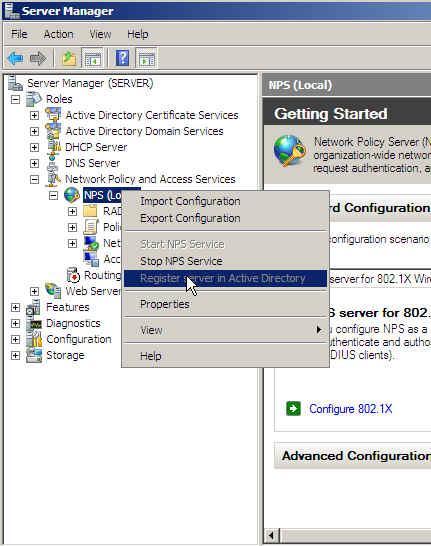The width and height of the screenshot is (431, 546).
Task: Click the Network Access Protection icon in tree
Action: click(x=91, y=243)
